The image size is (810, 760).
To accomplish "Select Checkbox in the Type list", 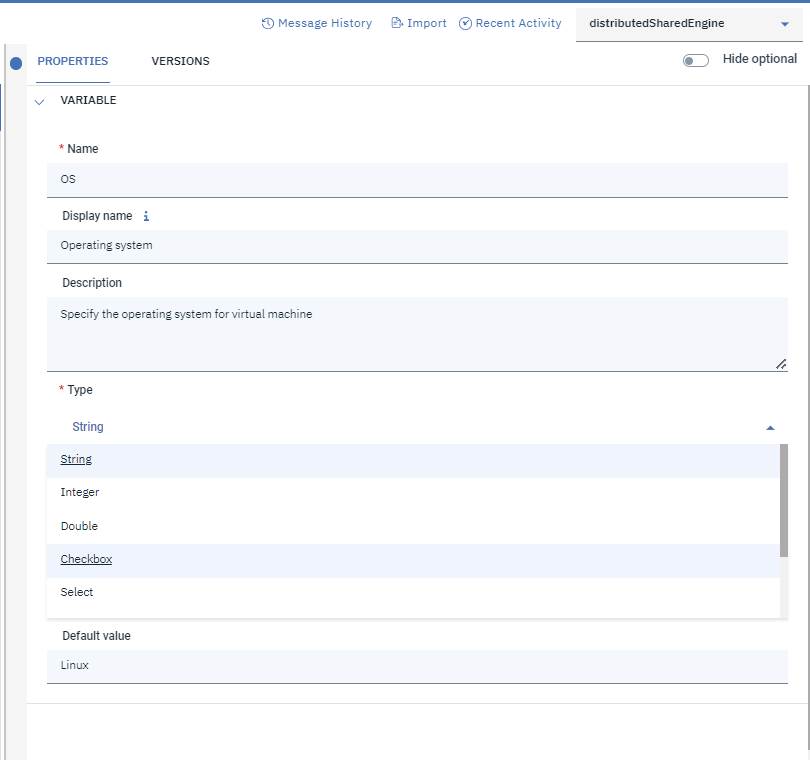I will coord(86,560).
